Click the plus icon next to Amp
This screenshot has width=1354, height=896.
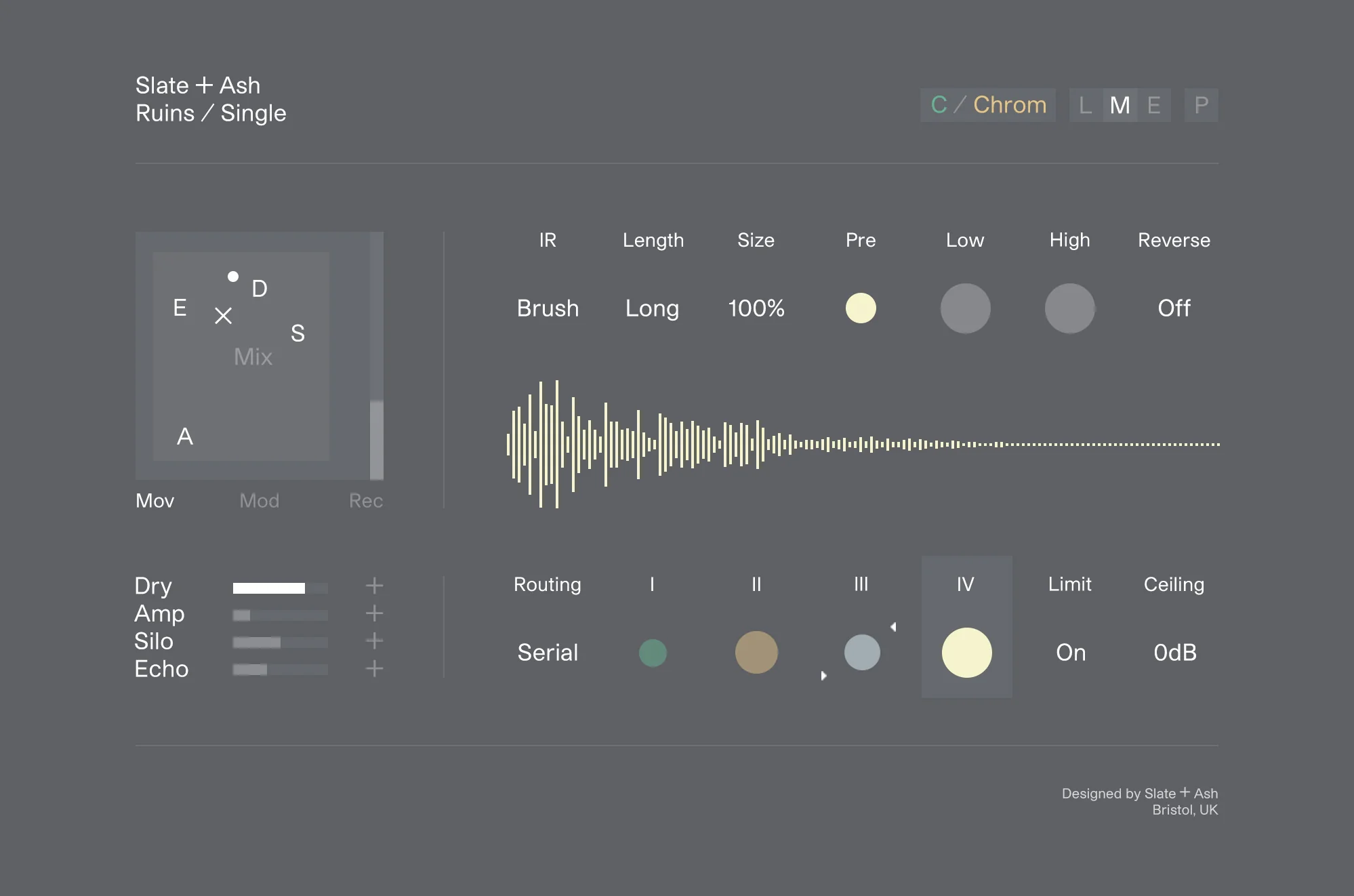pos(374,613)
